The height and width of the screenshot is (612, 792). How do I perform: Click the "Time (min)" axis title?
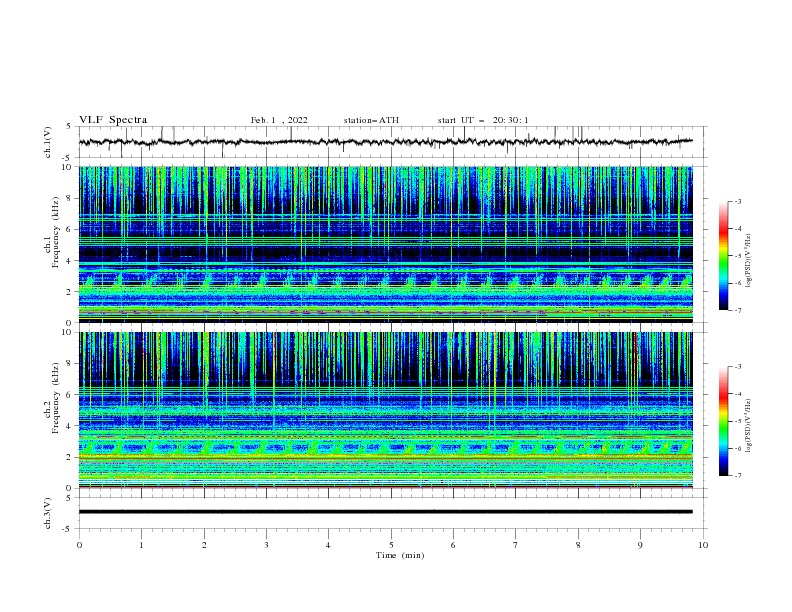(400, 555)
